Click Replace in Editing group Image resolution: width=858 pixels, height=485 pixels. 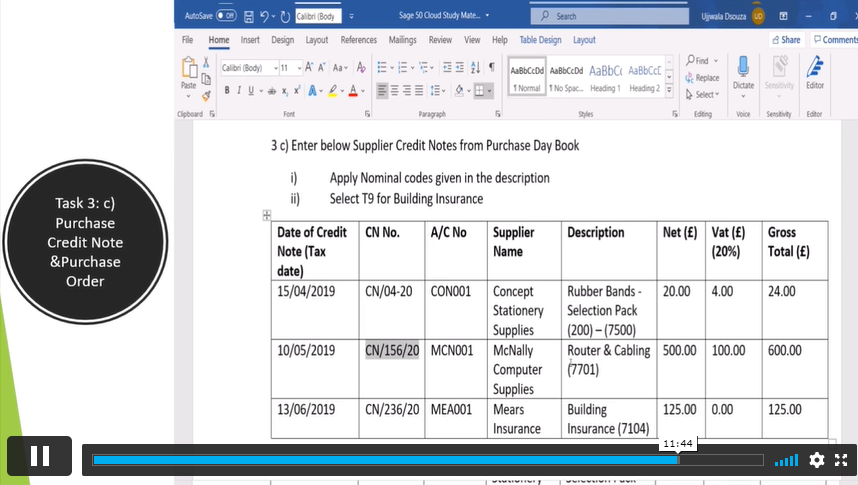coord(702,78)
